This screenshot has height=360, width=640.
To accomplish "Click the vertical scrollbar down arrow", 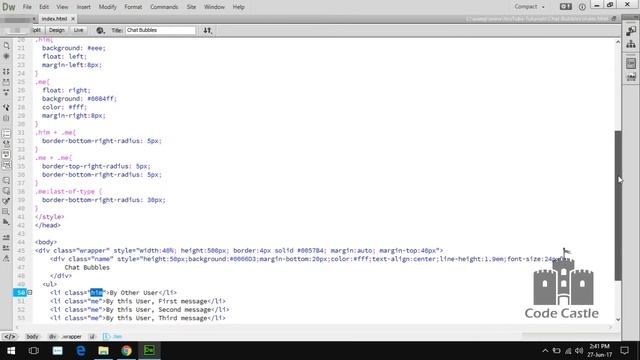I will (x=618, y=320).
